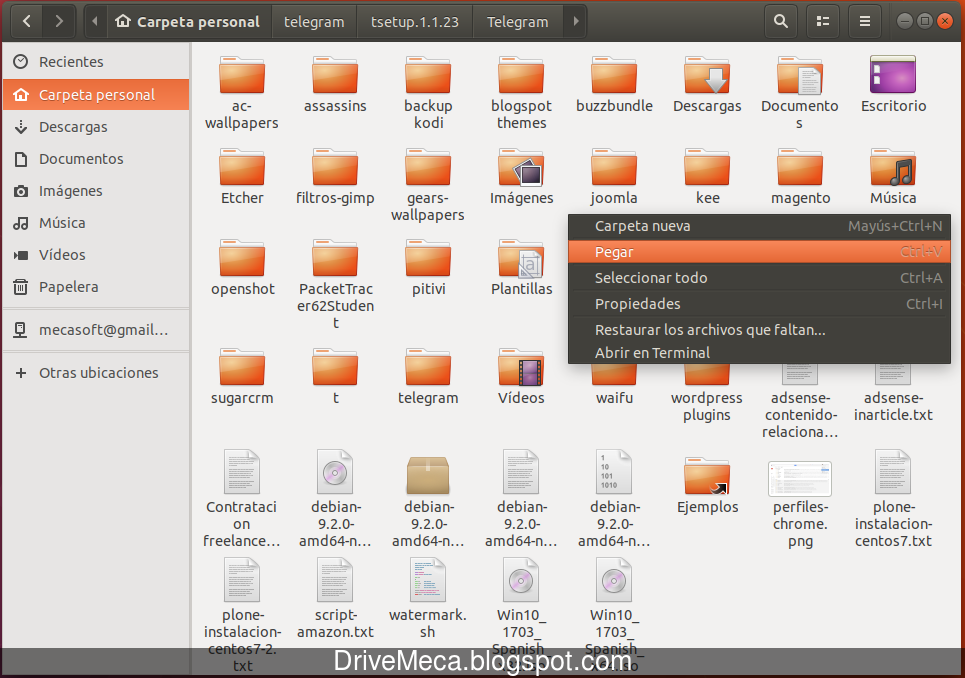Image resolution: width=965 pixels, height=678 pixels.
Task: Select the debian-9.2.0 package box file
Action: 428,476
